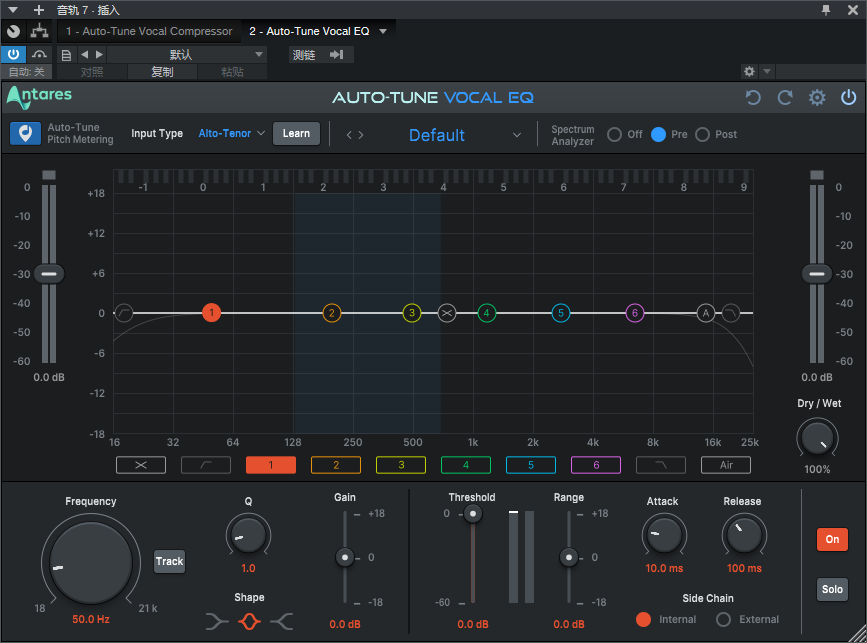The image size is (867, 643).
Task: Select band 2 node on the EQ graph
Action: pos(332,313)
